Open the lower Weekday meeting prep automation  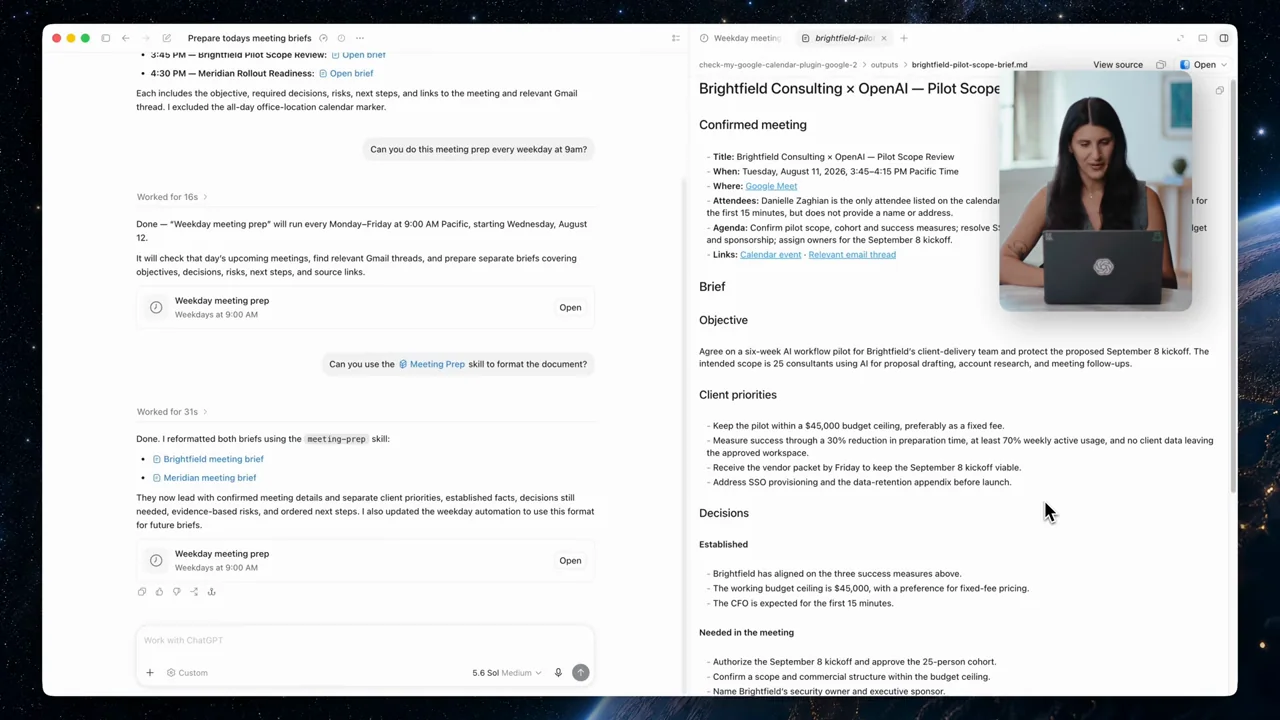click(570, 561)
